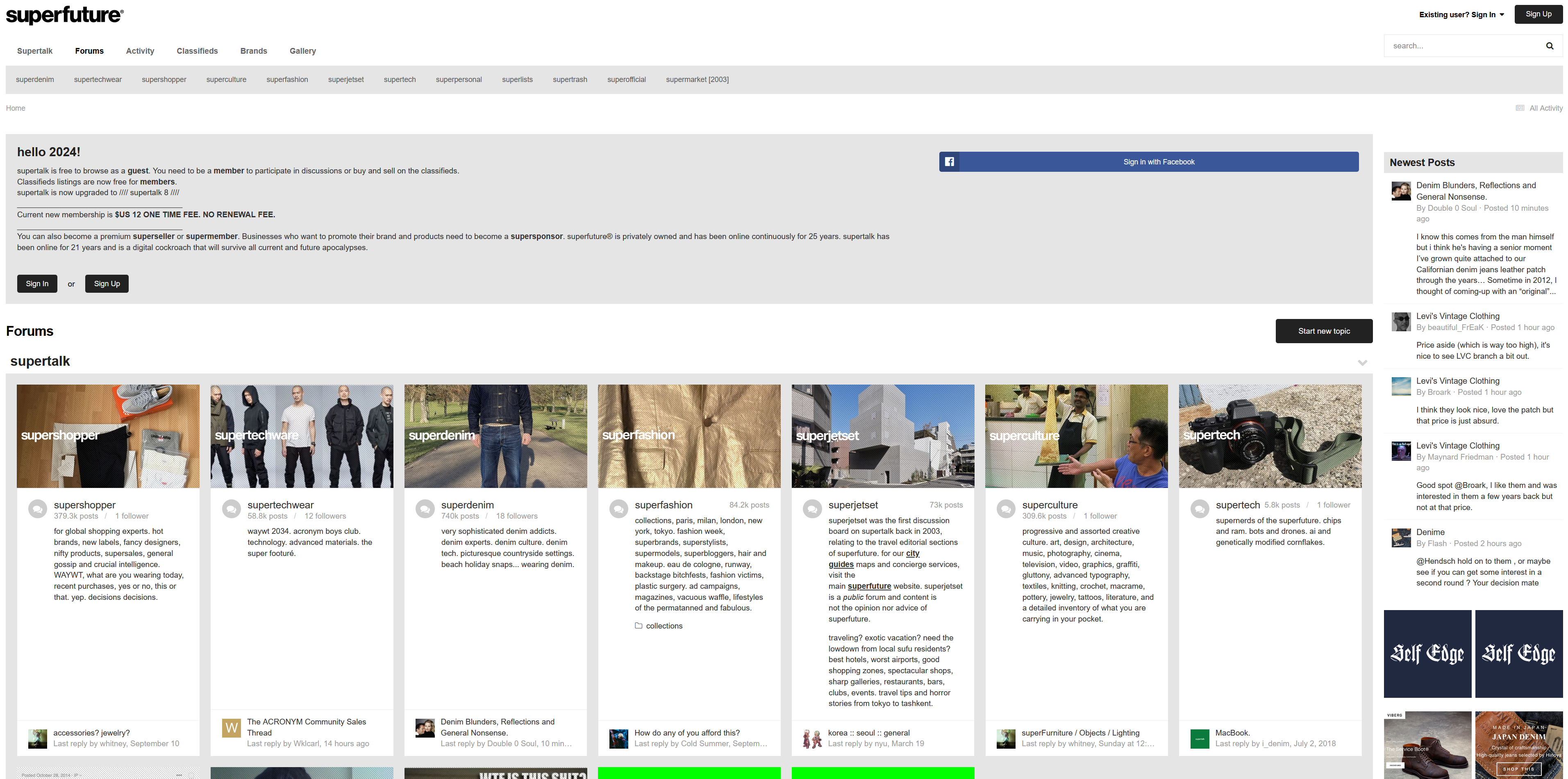This screenshot has width=1568, height=779.
Task: Select the superjetset sub-navigation tab
Action: pyautogui.click(x=346, y=80)
